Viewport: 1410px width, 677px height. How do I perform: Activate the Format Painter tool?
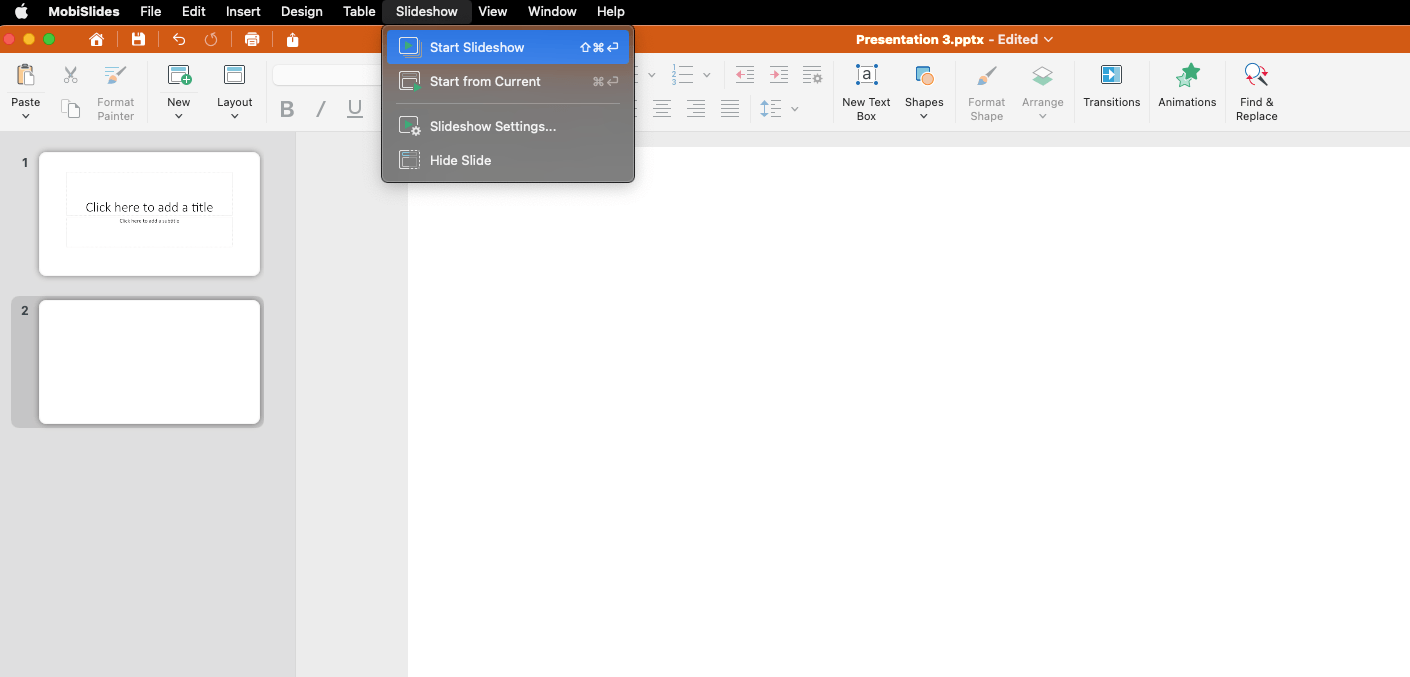point(116,92)
